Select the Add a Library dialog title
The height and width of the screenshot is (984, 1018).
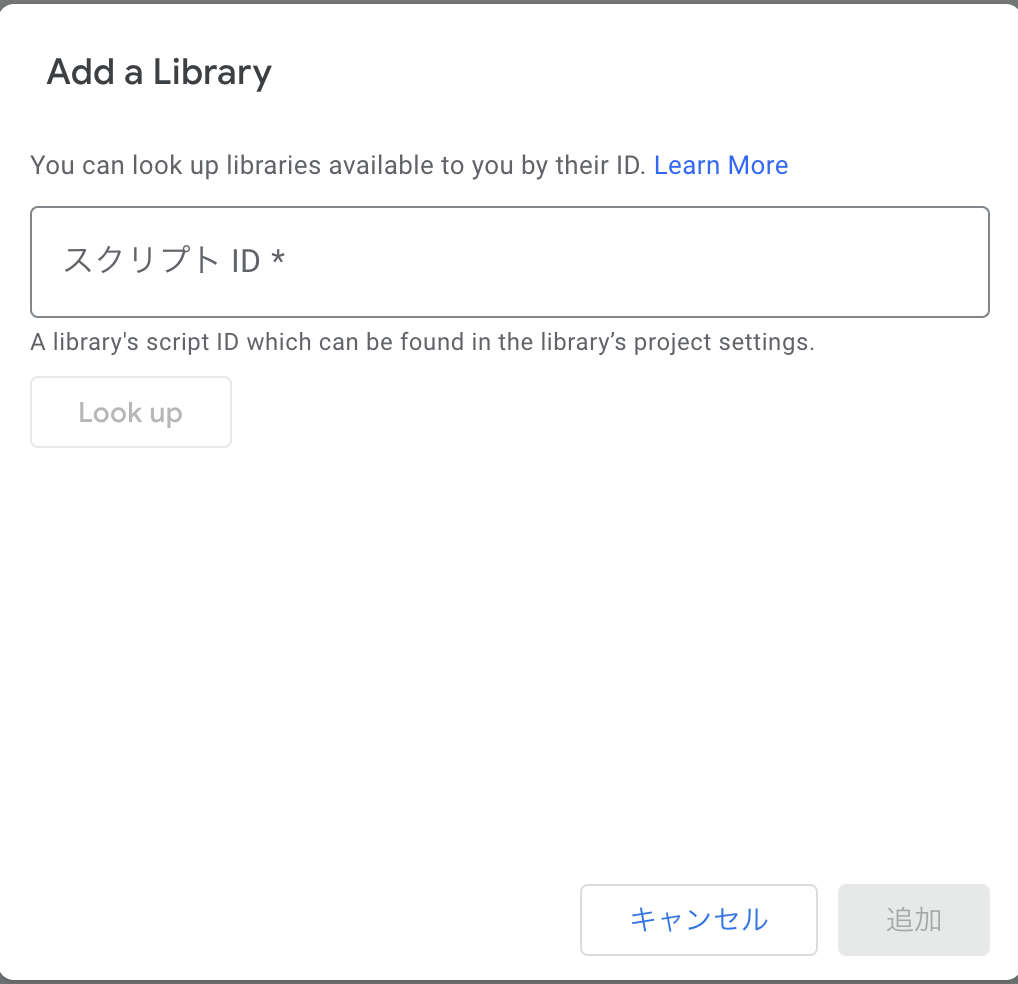[159, 72]
